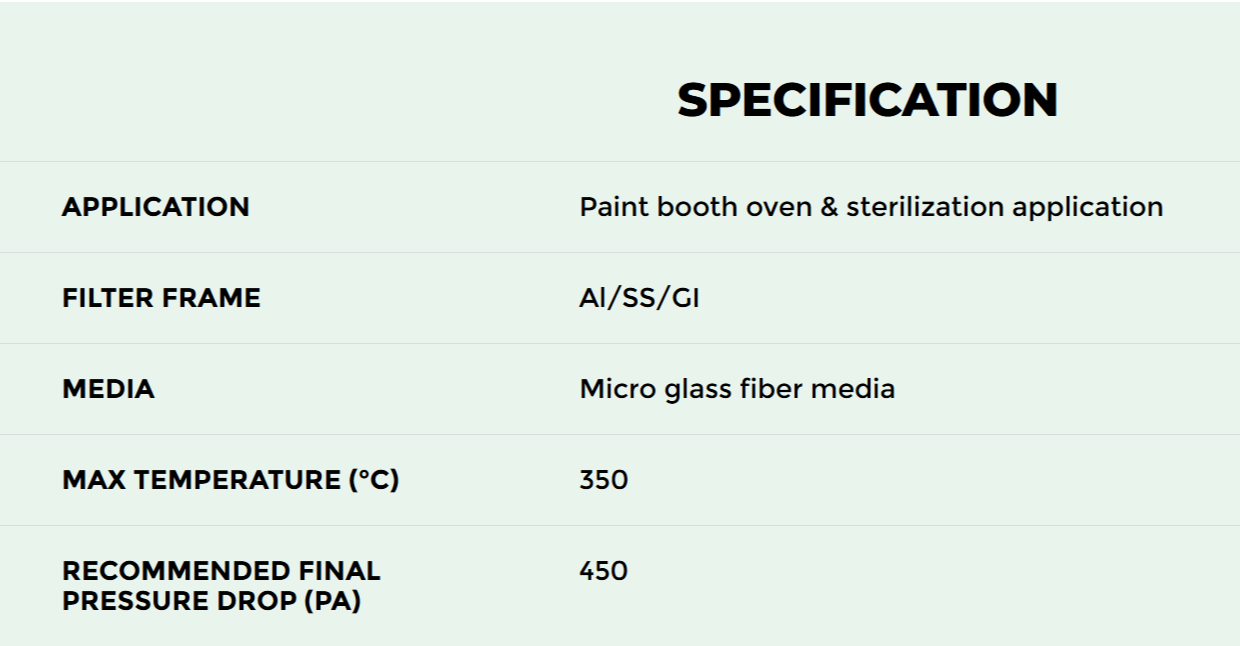Image resolution: width=1240 pixels, height=646 pixels.
Task: Select the MAX TEMPERATURE label
Action: (230, 480)
